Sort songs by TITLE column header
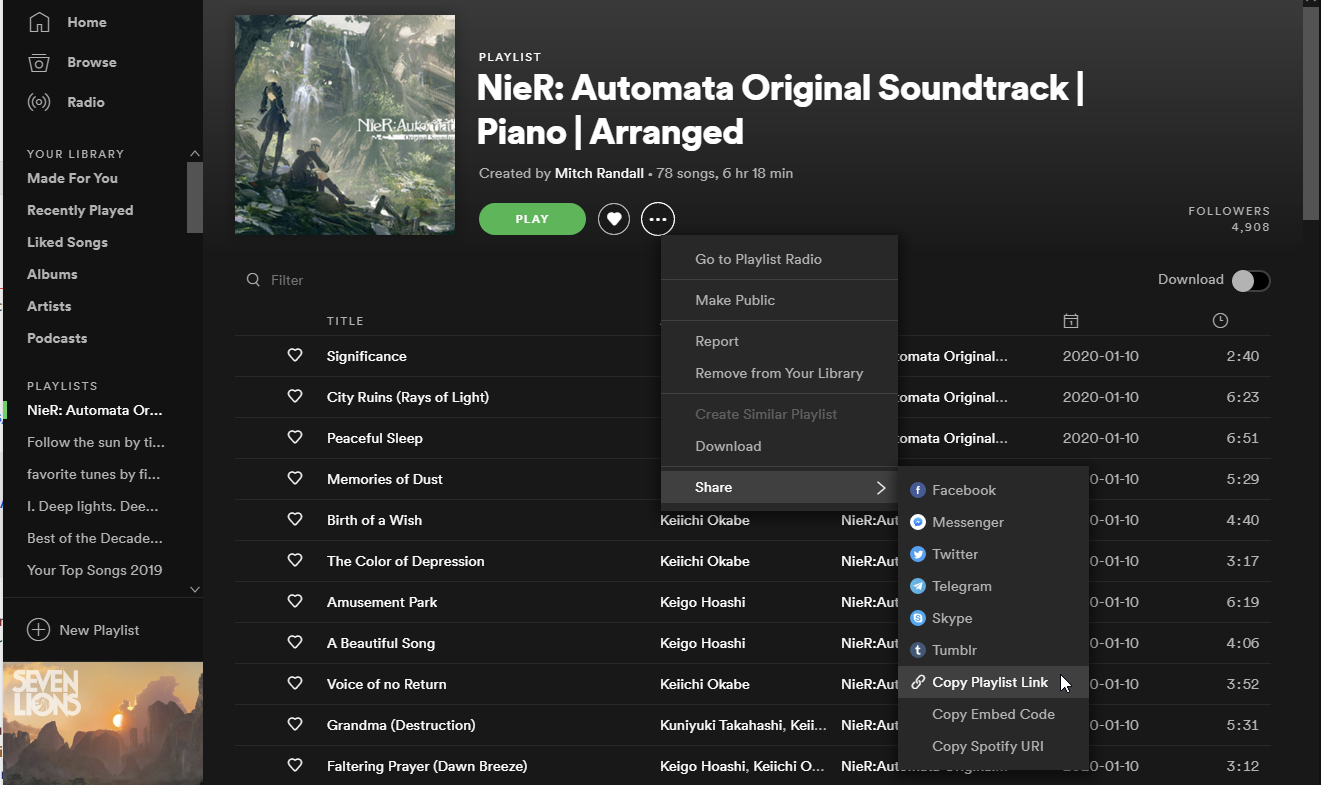Screen dimensions: 1321x785 (345, 321)
